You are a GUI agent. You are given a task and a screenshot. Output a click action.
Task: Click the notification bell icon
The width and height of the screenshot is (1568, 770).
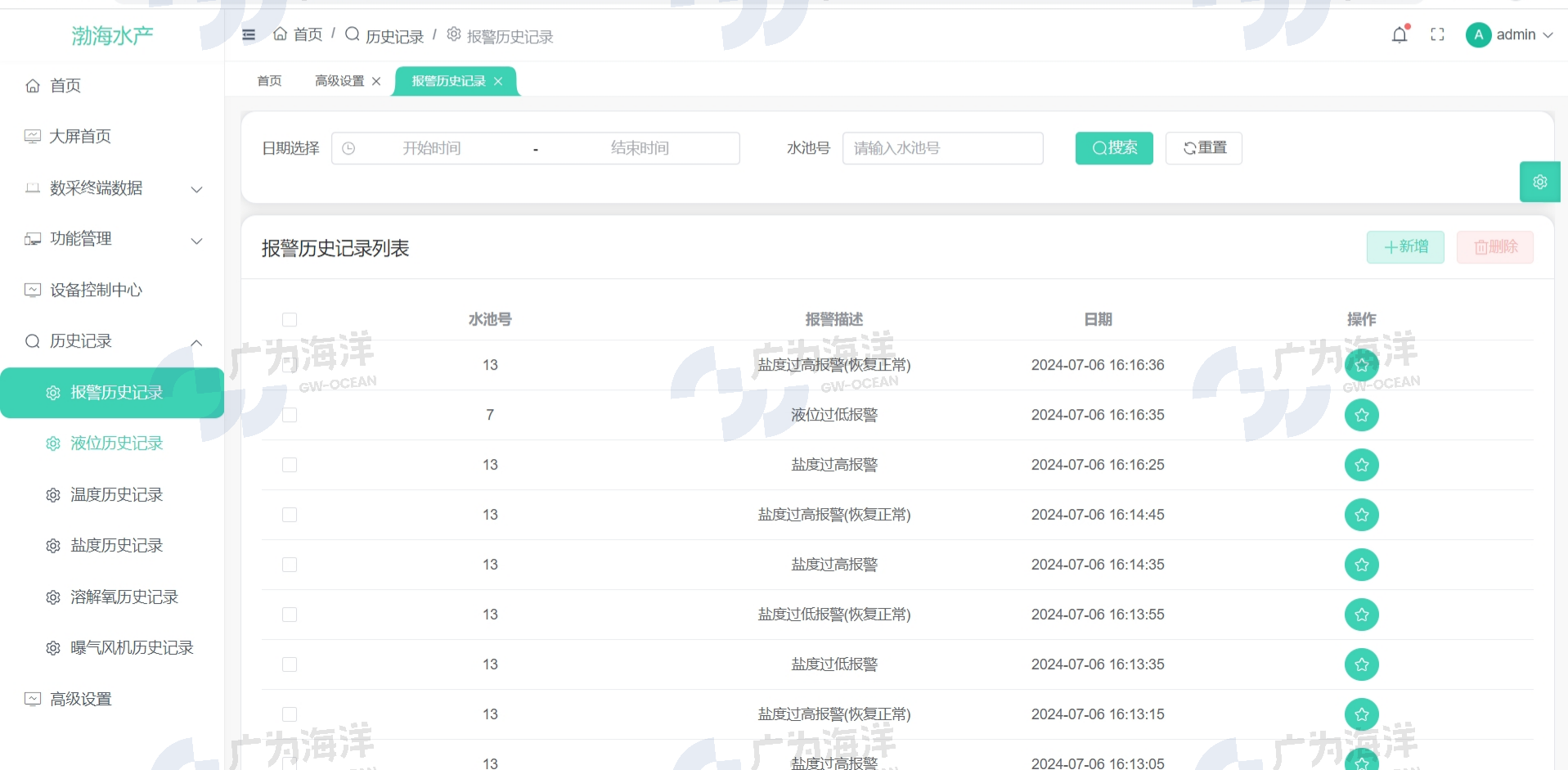[1399, 34]
